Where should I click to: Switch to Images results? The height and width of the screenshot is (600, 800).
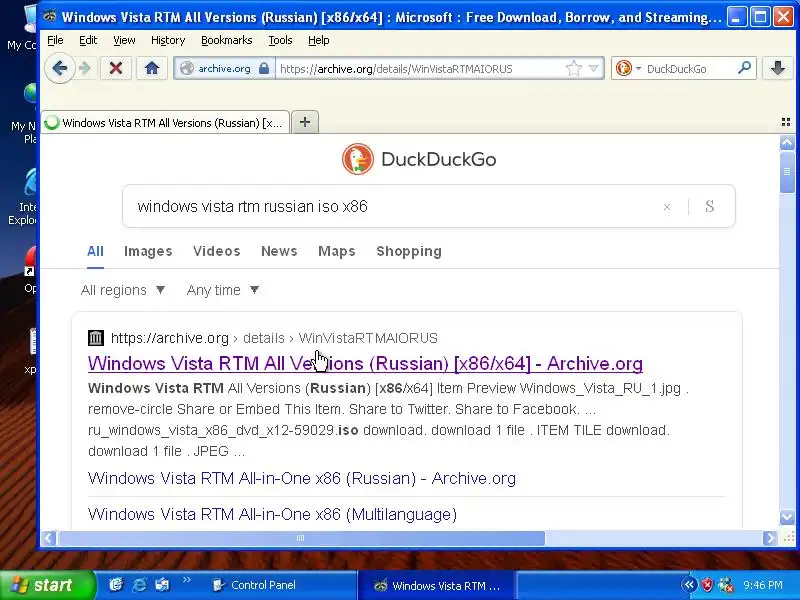click(148, 251)
